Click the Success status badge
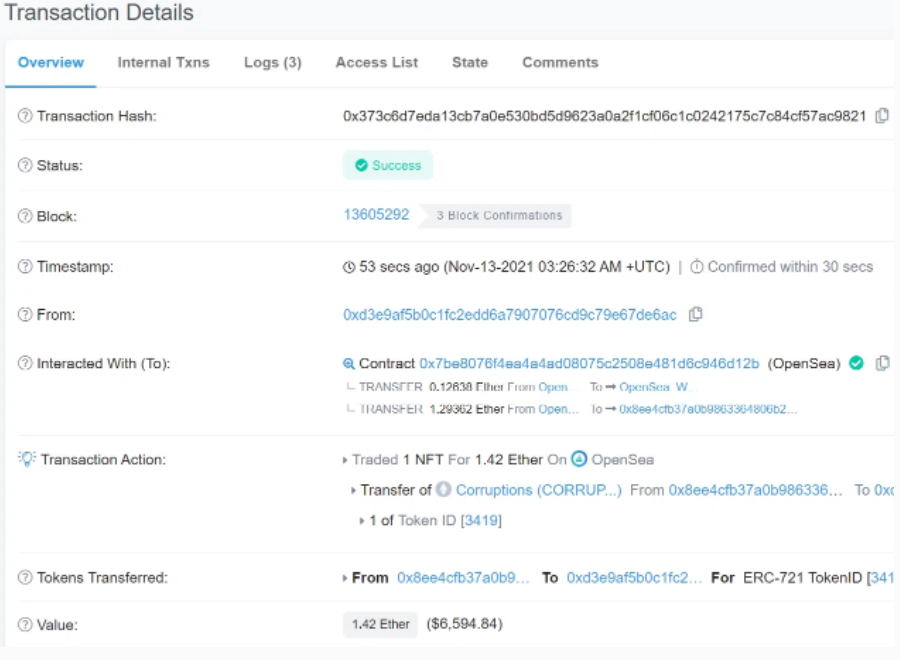The image size is (900, 660). click(x=388, y=165)
